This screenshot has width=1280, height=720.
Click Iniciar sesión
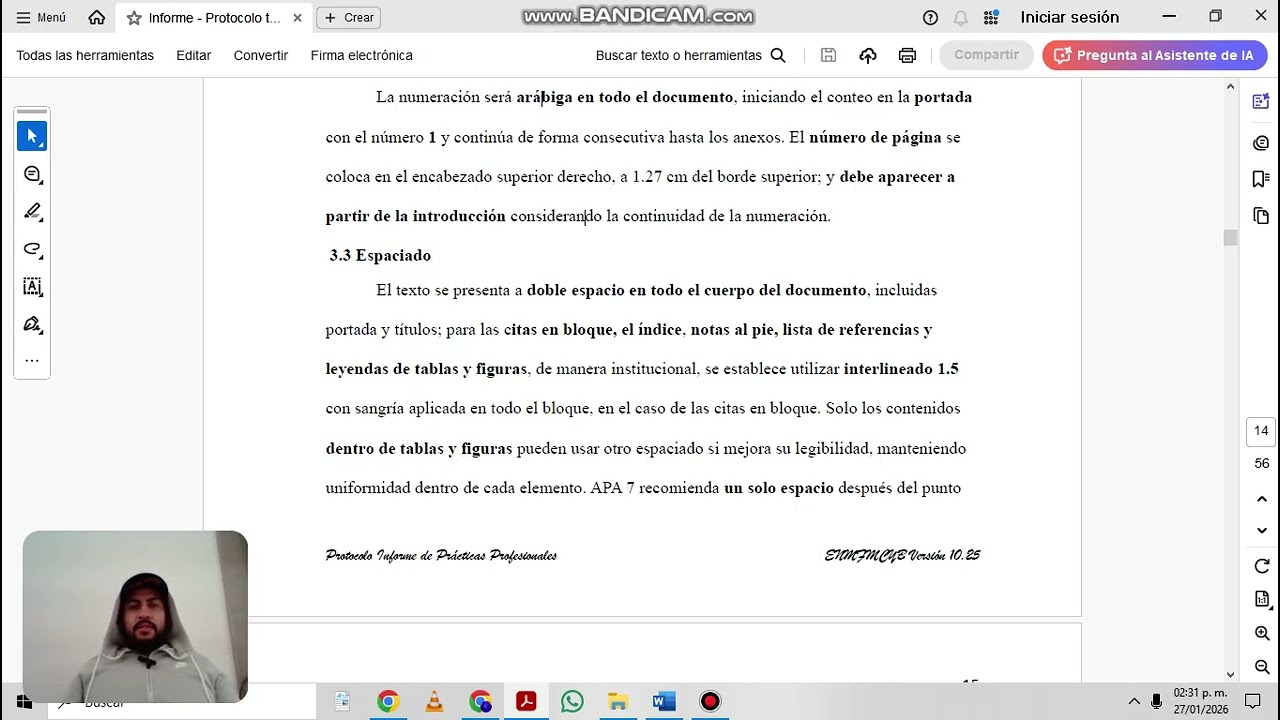click(1069, 18)
